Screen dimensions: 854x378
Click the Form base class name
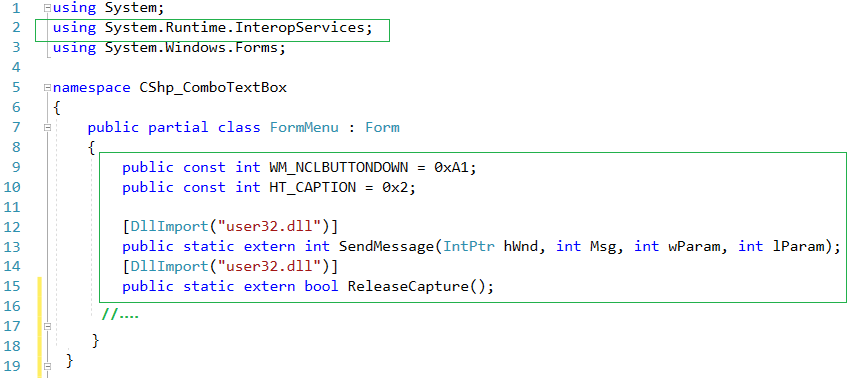pyautogui.click(x=382, y=127)
